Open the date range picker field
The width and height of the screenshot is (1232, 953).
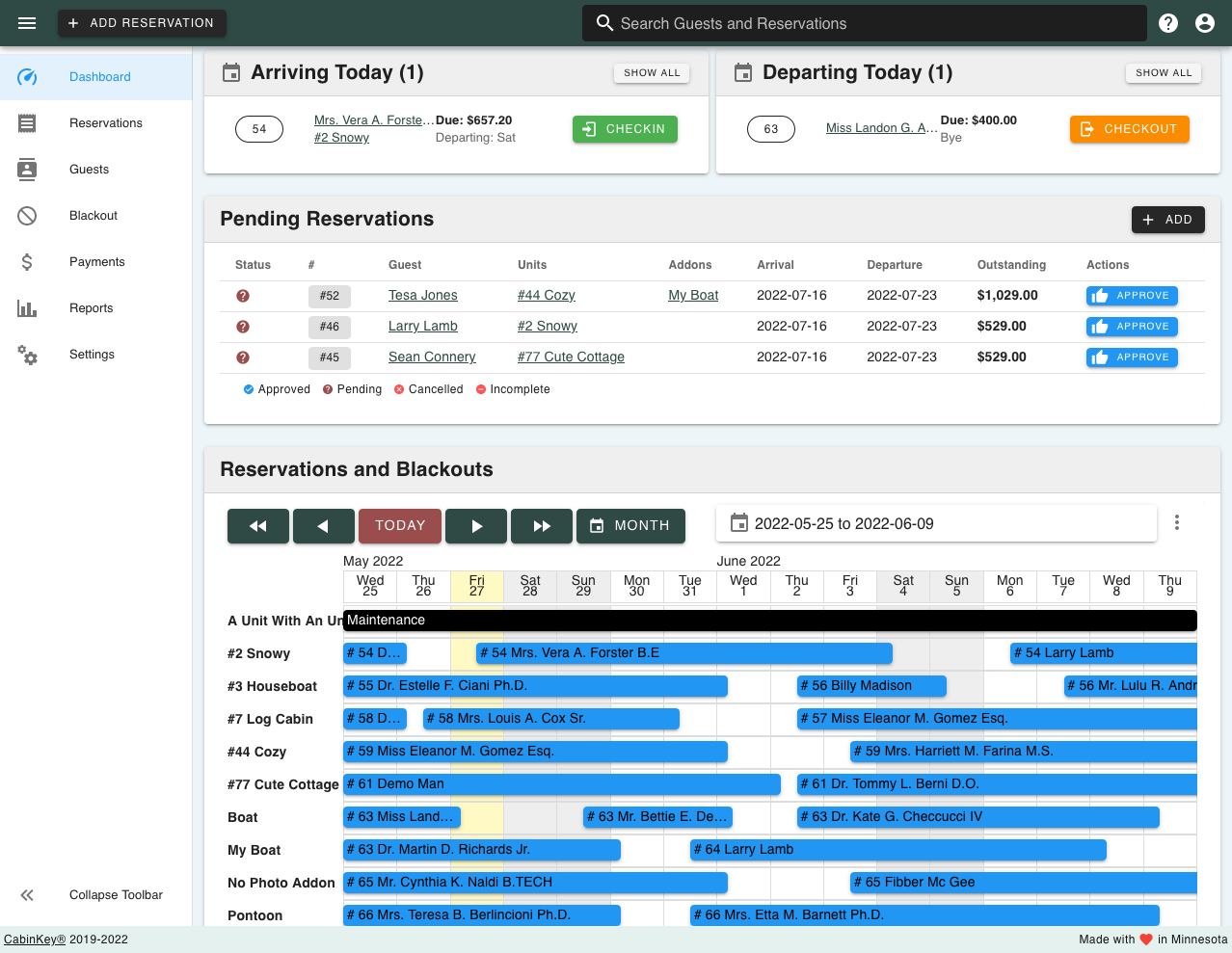935,522
